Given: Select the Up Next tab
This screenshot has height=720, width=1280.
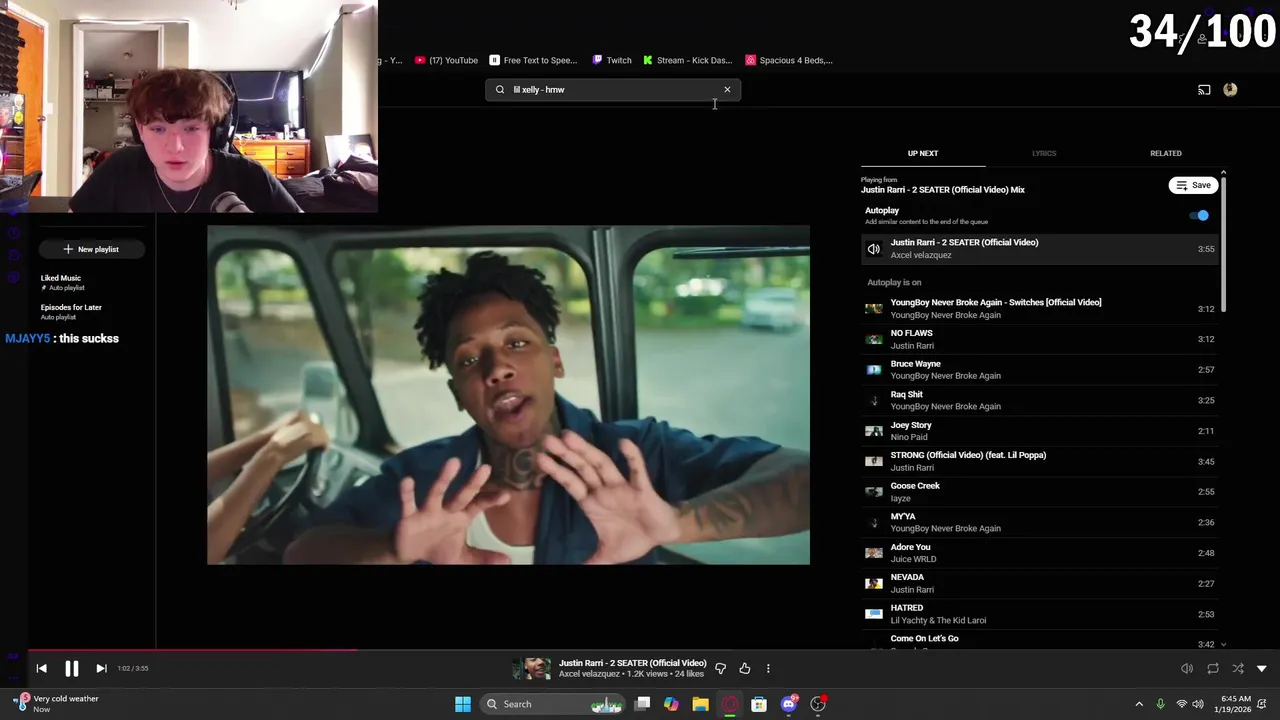Looking at the screenshot, I should pos(923,153).
